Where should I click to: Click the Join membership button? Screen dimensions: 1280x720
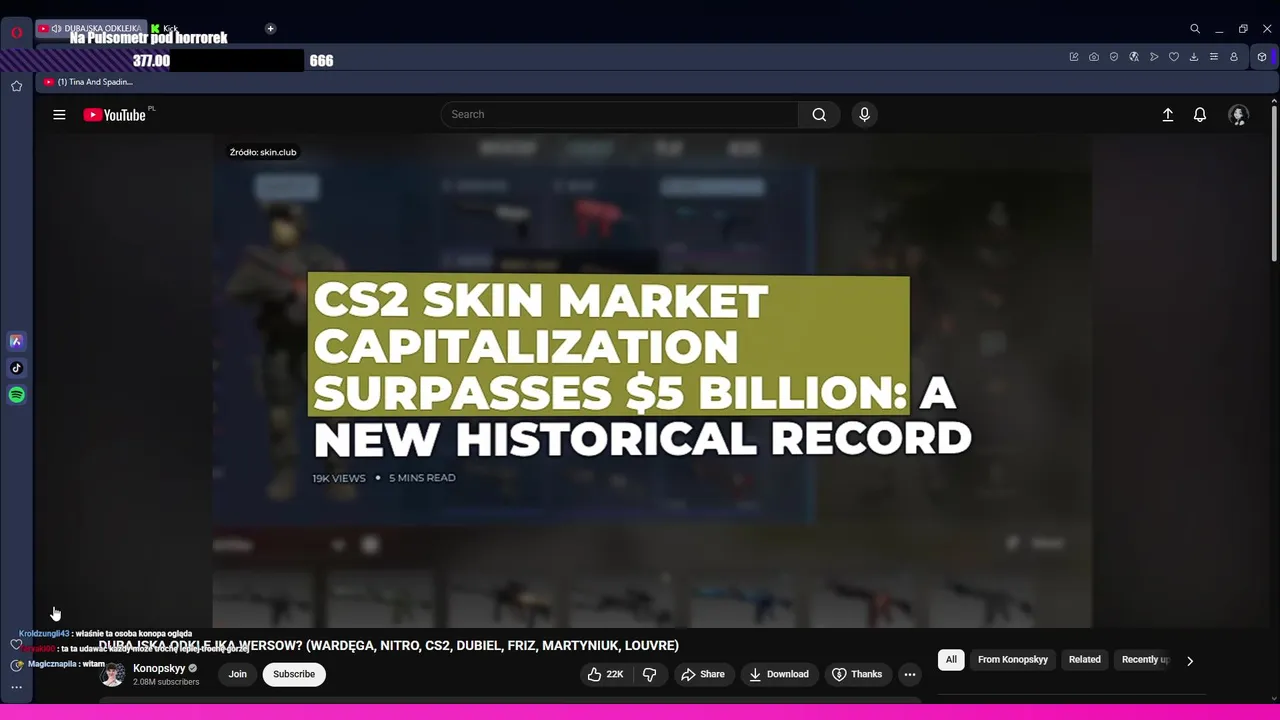(x=237, y=674)
